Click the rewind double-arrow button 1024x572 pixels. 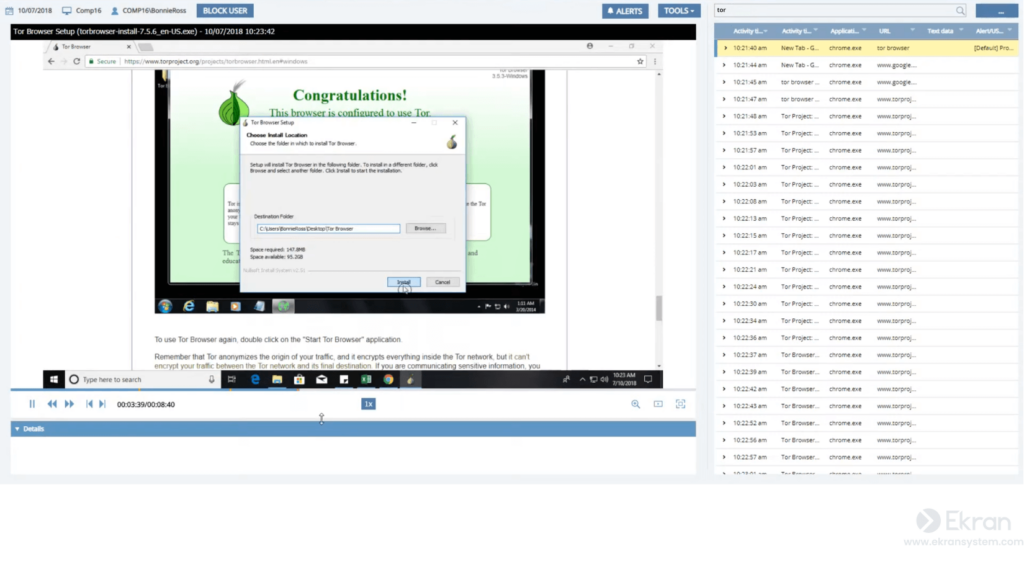coord(52,404)
